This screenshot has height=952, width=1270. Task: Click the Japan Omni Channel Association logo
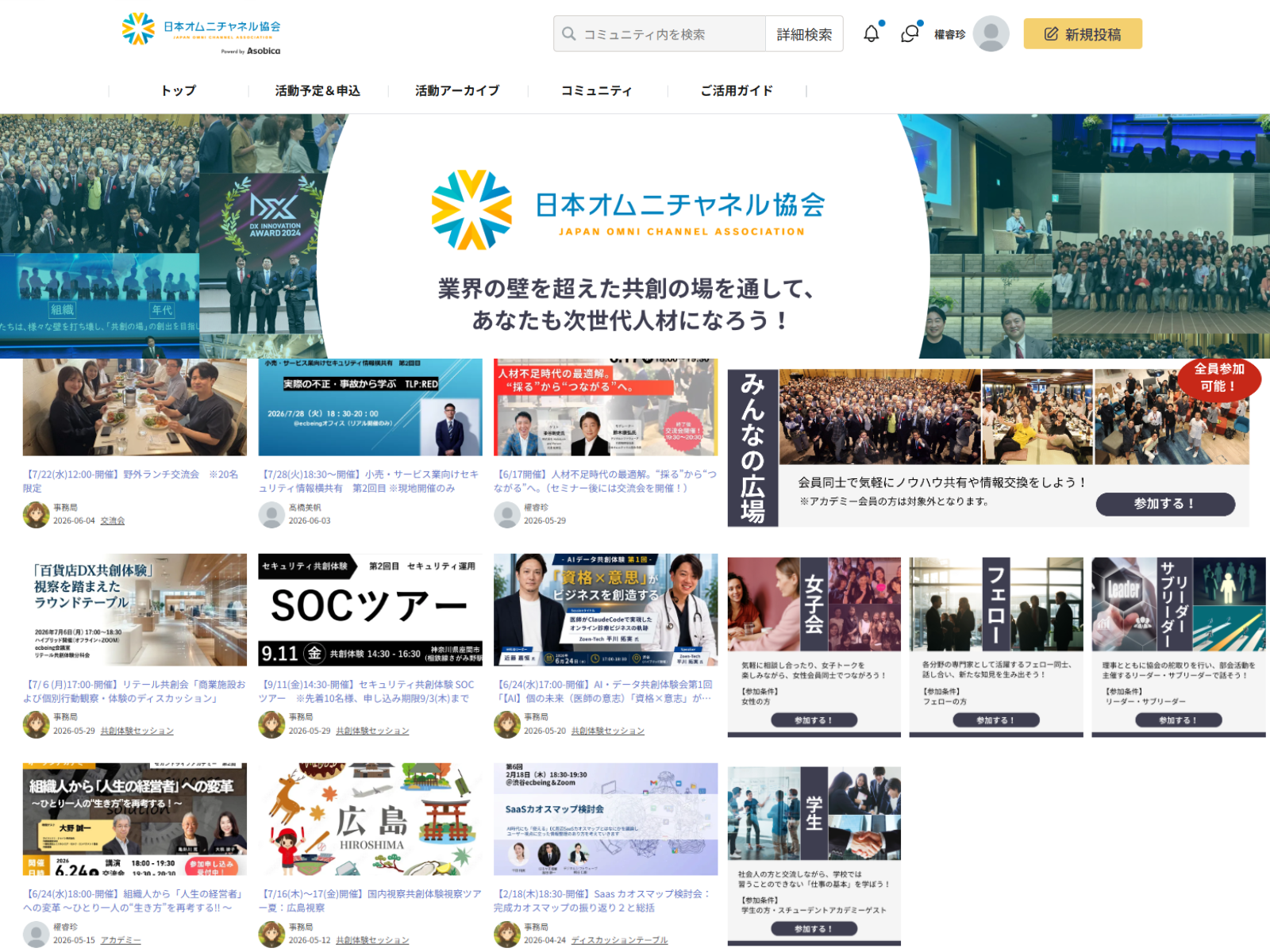tap(201, 33)
